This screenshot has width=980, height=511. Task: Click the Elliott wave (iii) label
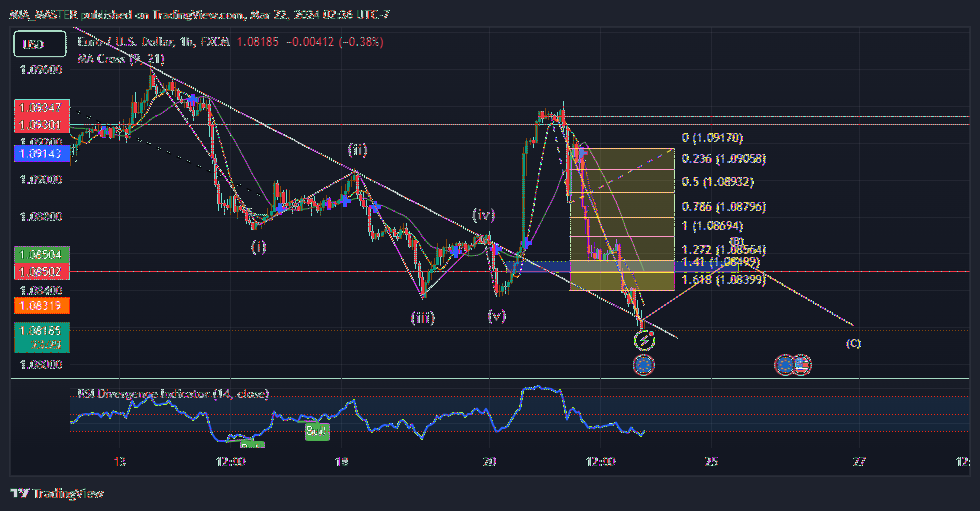coord(422,317)
